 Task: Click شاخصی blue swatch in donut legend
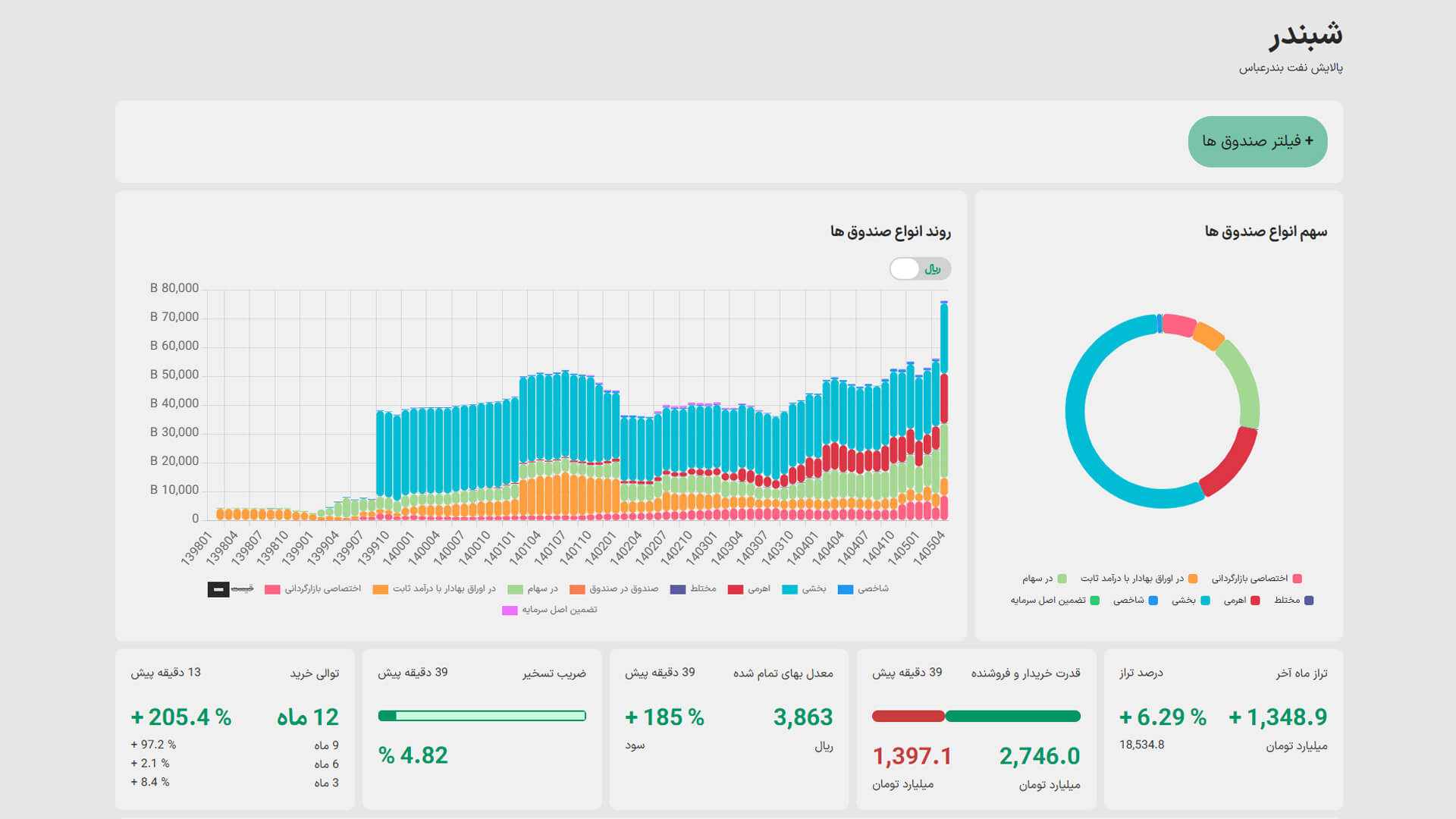point(1153,601)
